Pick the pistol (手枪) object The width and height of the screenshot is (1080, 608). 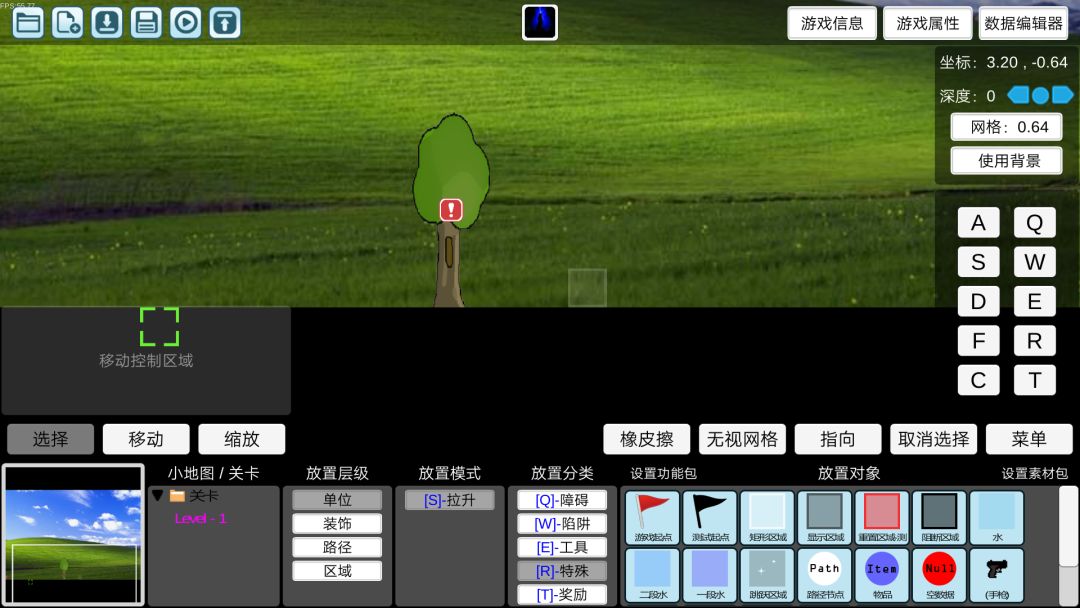997,575
